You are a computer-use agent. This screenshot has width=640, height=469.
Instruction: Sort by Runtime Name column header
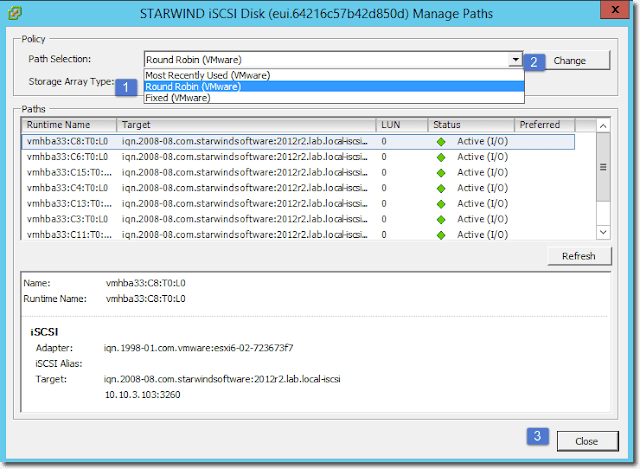pyautogui.click(x=69, y=125)
